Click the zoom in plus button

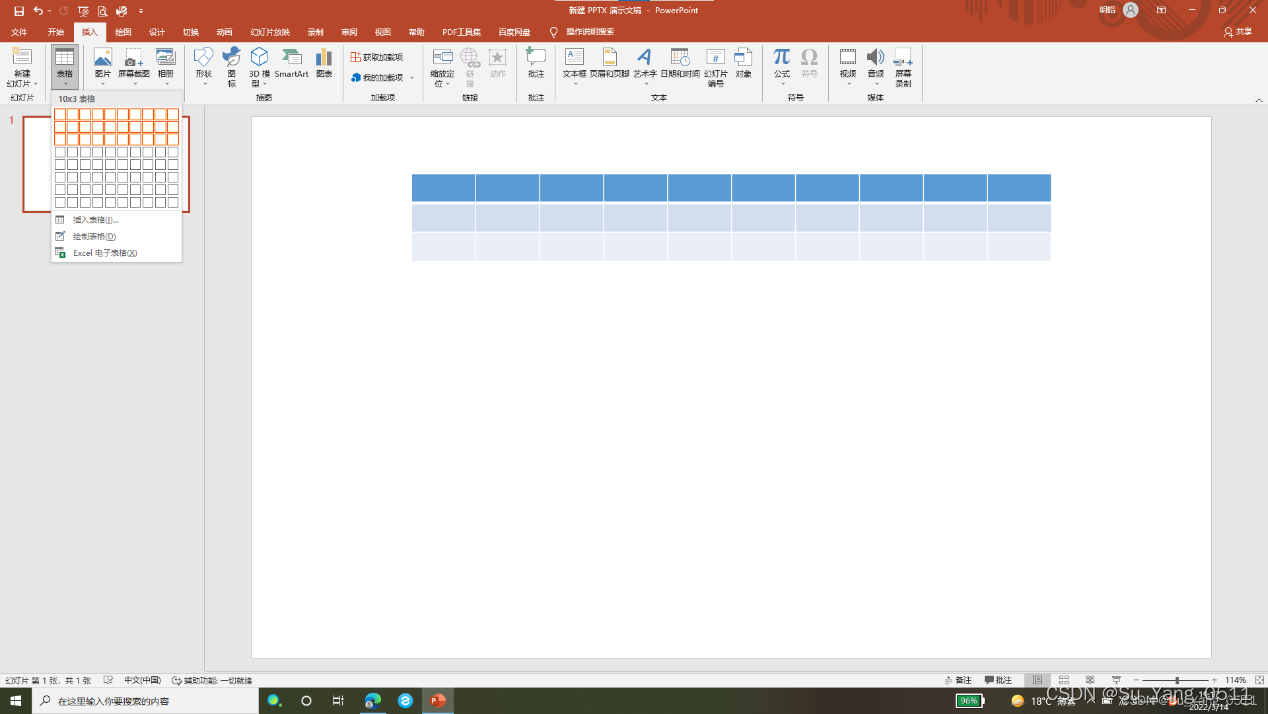pyautogui.click(x=1214, y=680)
